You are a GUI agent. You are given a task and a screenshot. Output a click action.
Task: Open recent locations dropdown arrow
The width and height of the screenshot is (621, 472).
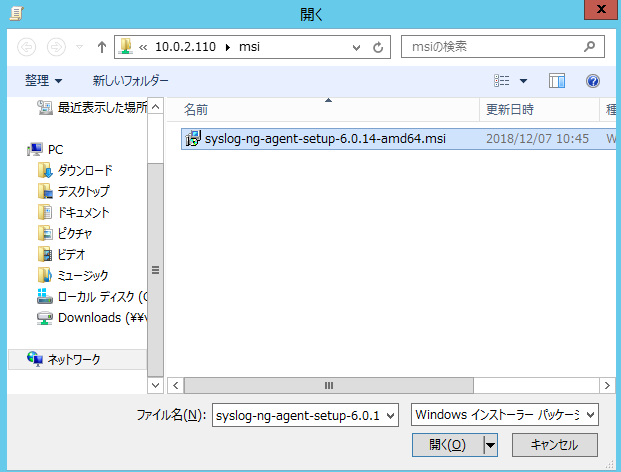pyautogui.click(x=80, y=47)
